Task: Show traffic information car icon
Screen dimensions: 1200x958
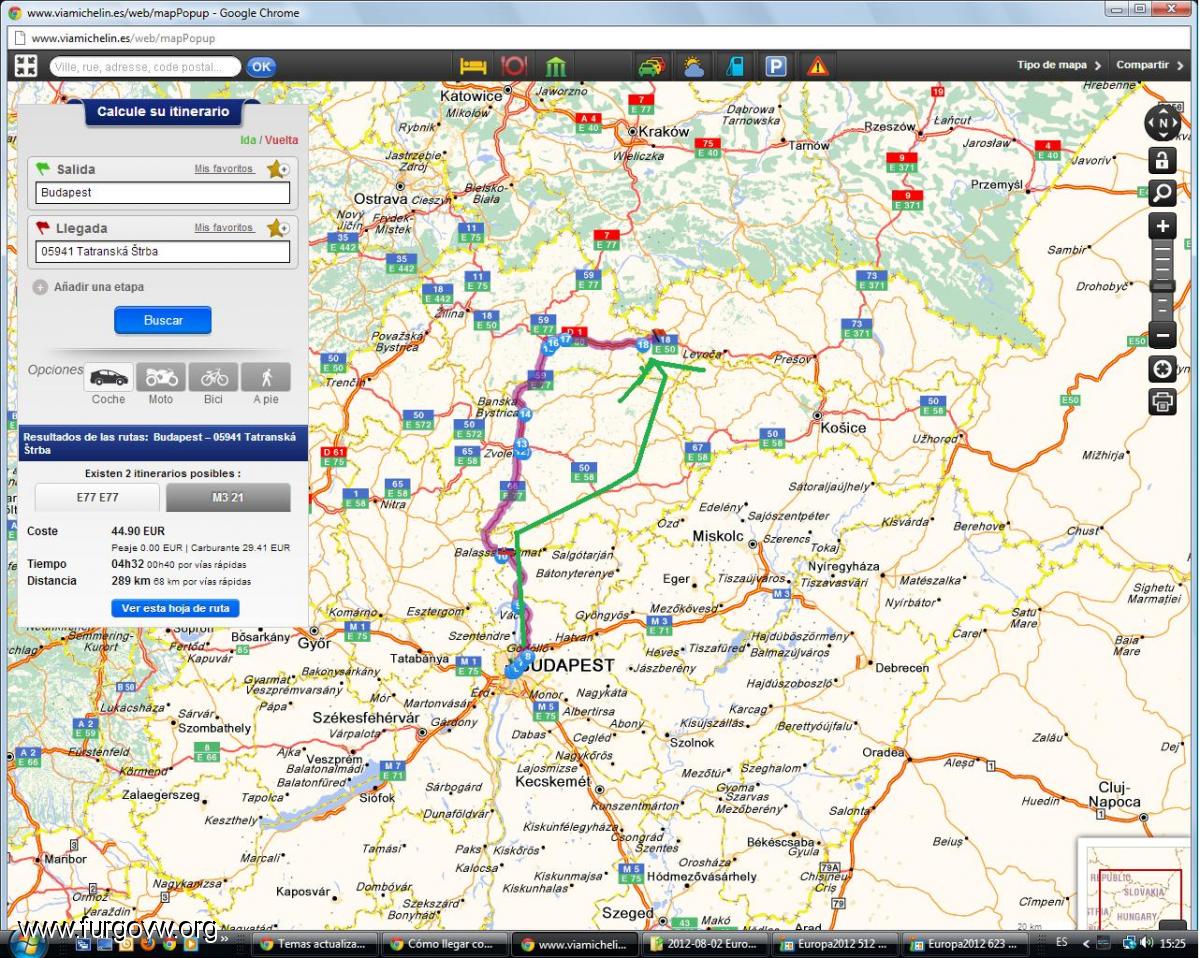Action: (652, 66)
